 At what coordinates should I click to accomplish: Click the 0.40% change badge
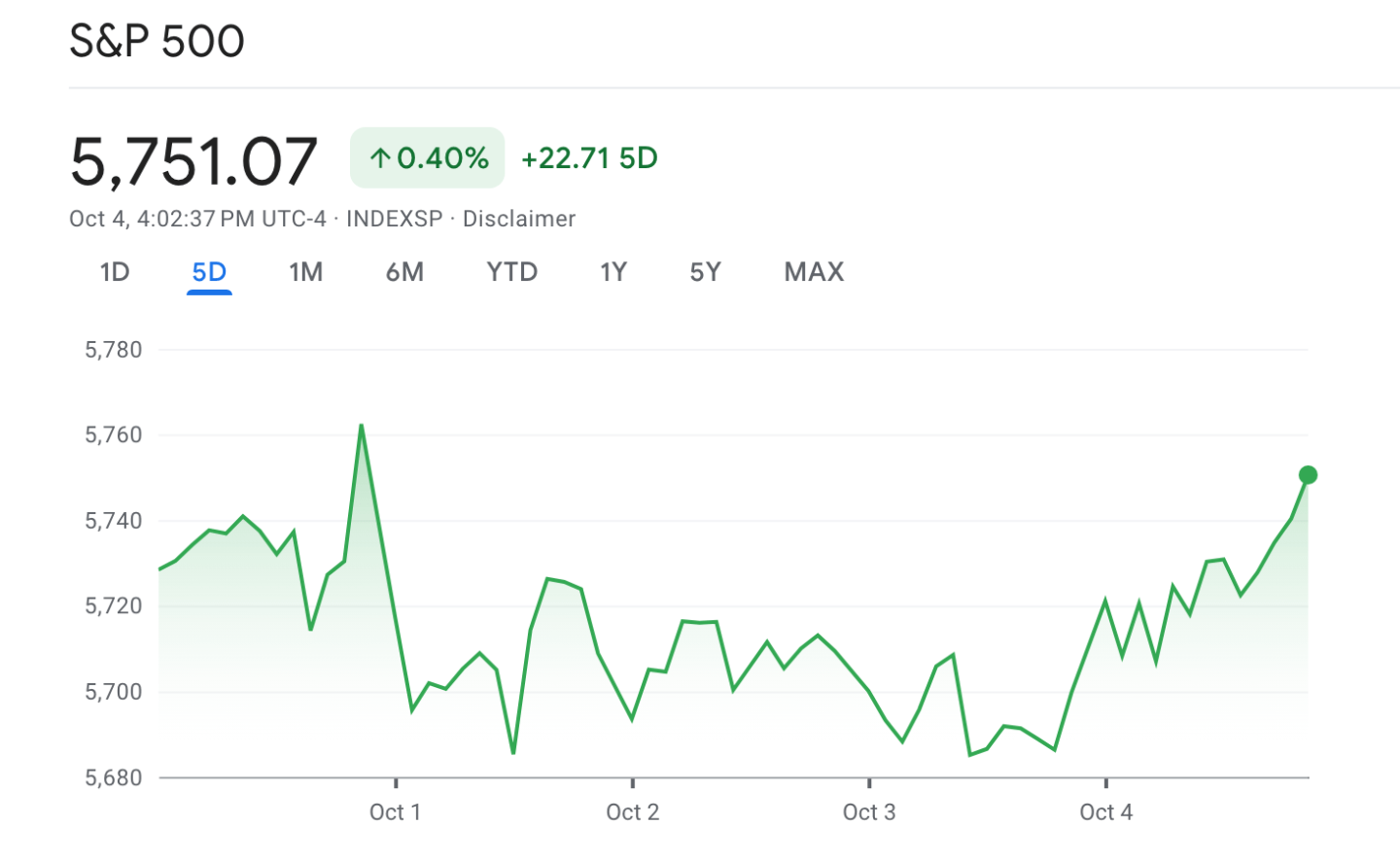tap(427, 156)
